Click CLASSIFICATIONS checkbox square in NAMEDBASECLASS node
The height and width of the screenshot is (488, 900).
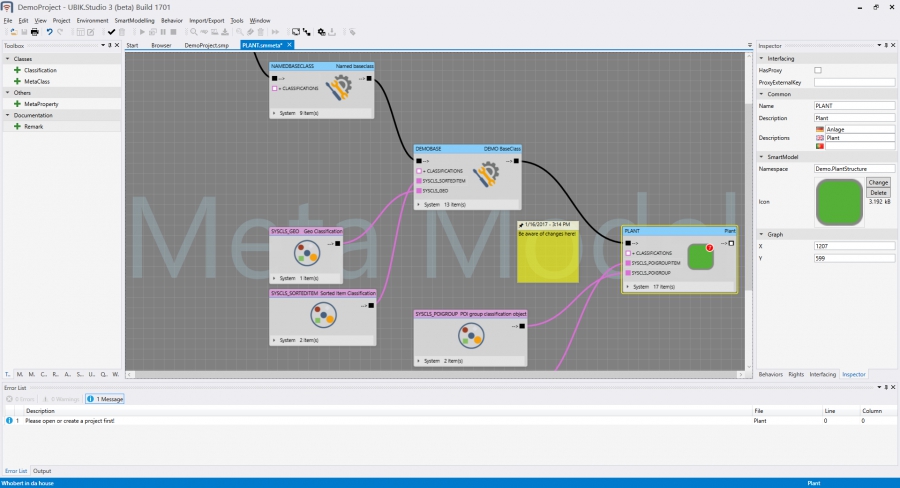tap(274, 88)
